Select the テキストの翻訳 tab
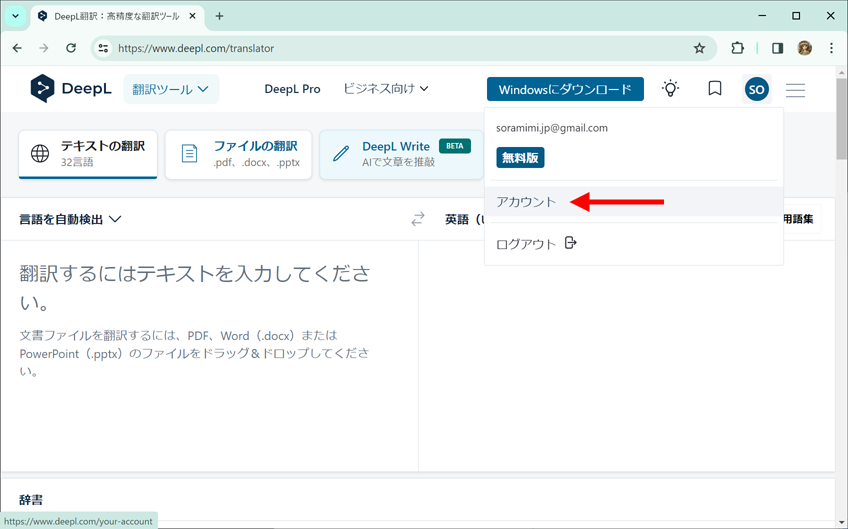Viewport: 848px width, 529px height. (88, 154)
